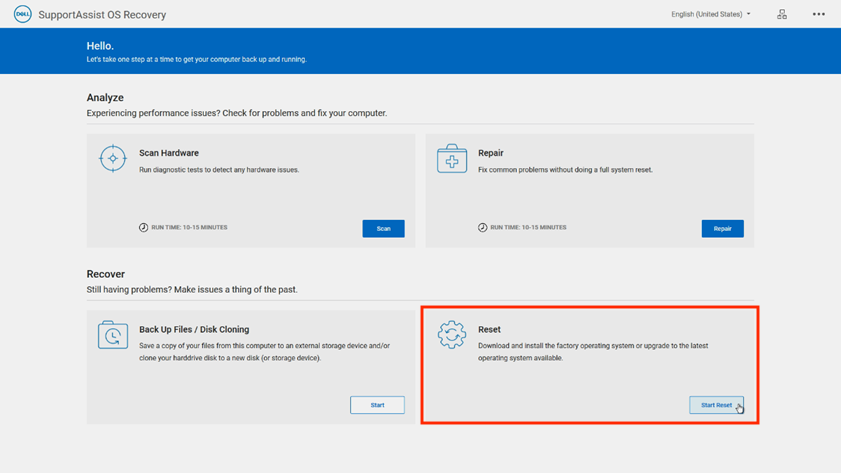Screen dimensions: 841x473
Task: Click the clock icon next to Repair run time
Action: click(x=482, y=227)
